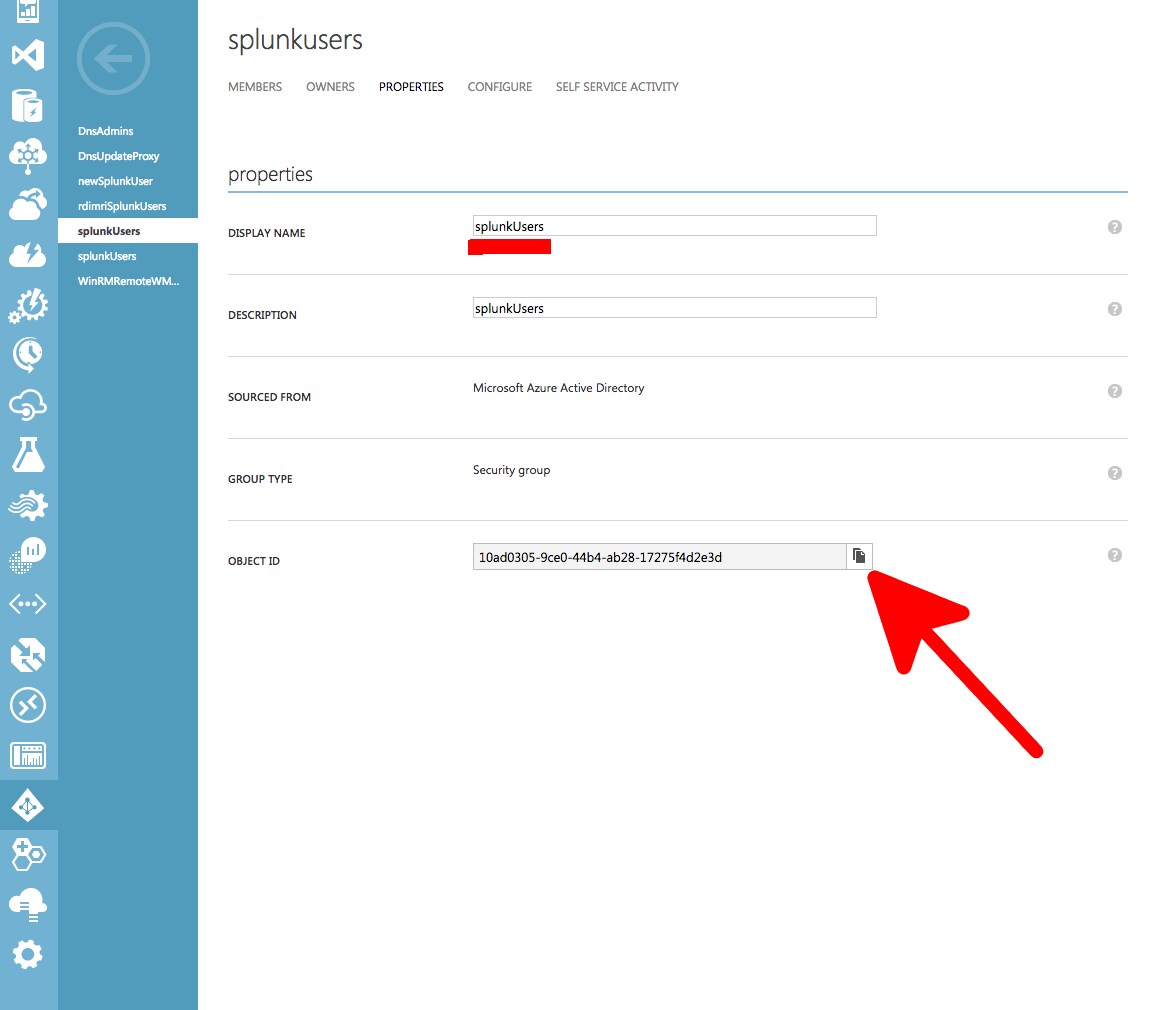1157x1010 pixels.
Task: Open the database cylinder with lightning icon
Action: point(28,106)
